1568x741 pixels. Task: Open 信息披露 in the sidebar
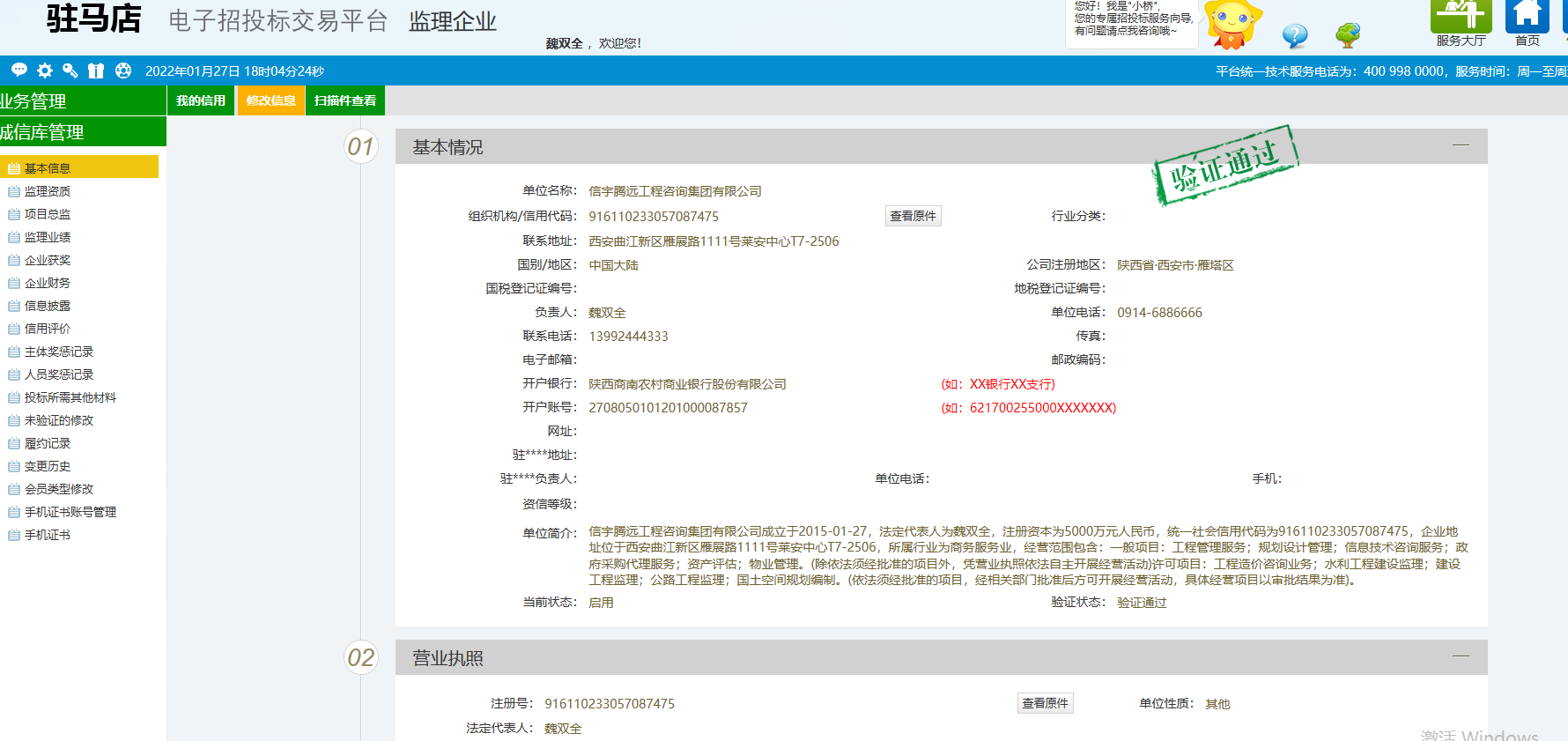(x=48, y=306)
